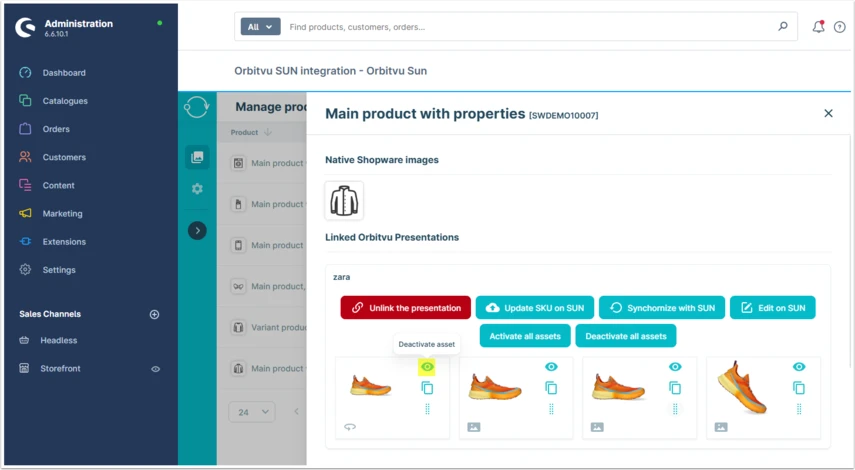The width and height of the screenshot is (855, 470).
Task: Add a sales channel with plus icon
Action: (154, 314)
